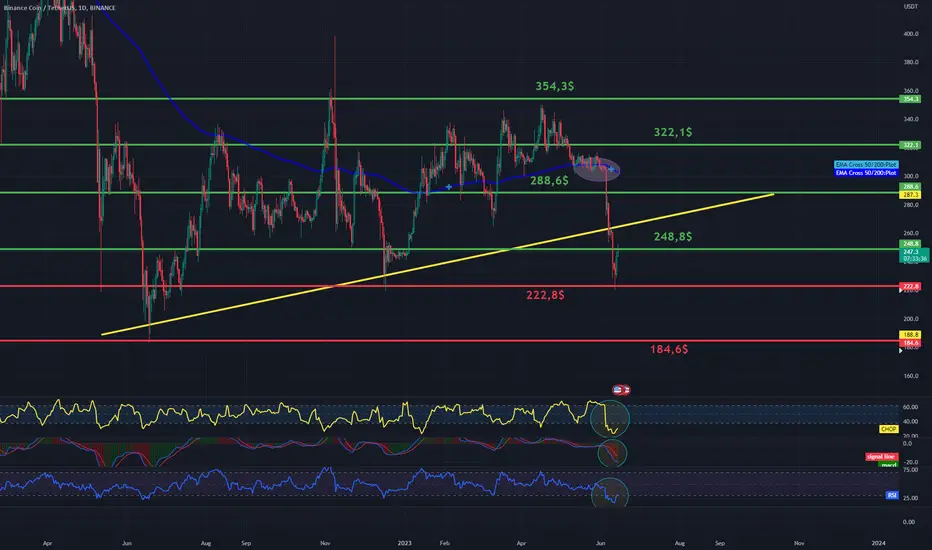Image resolution: width=932 pixels, height=550 pixels.
Task: Select the yellow ascending trendline drawing
Action: pos(437,264)
